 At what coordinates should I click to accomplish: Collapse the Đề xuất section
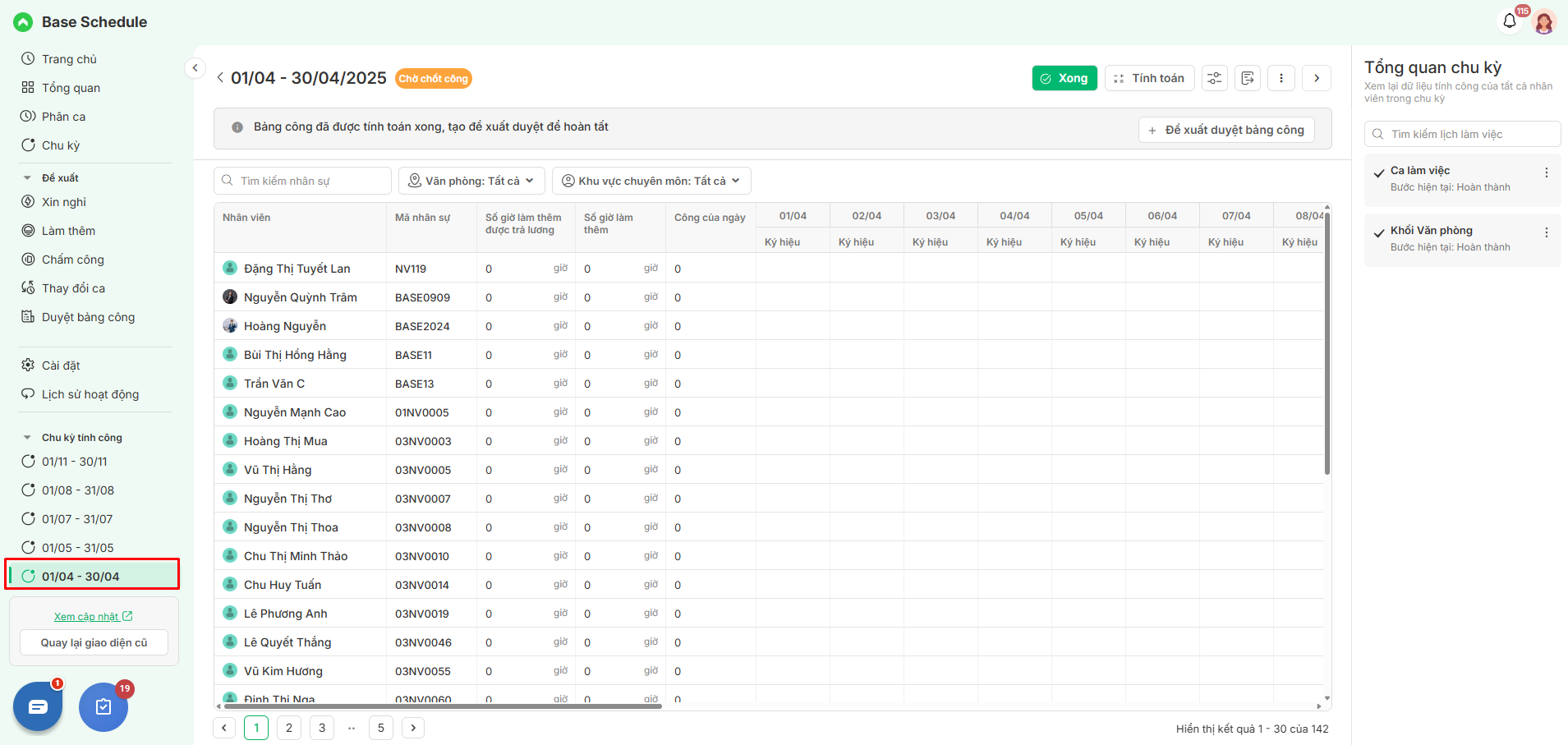click(27, 177)
